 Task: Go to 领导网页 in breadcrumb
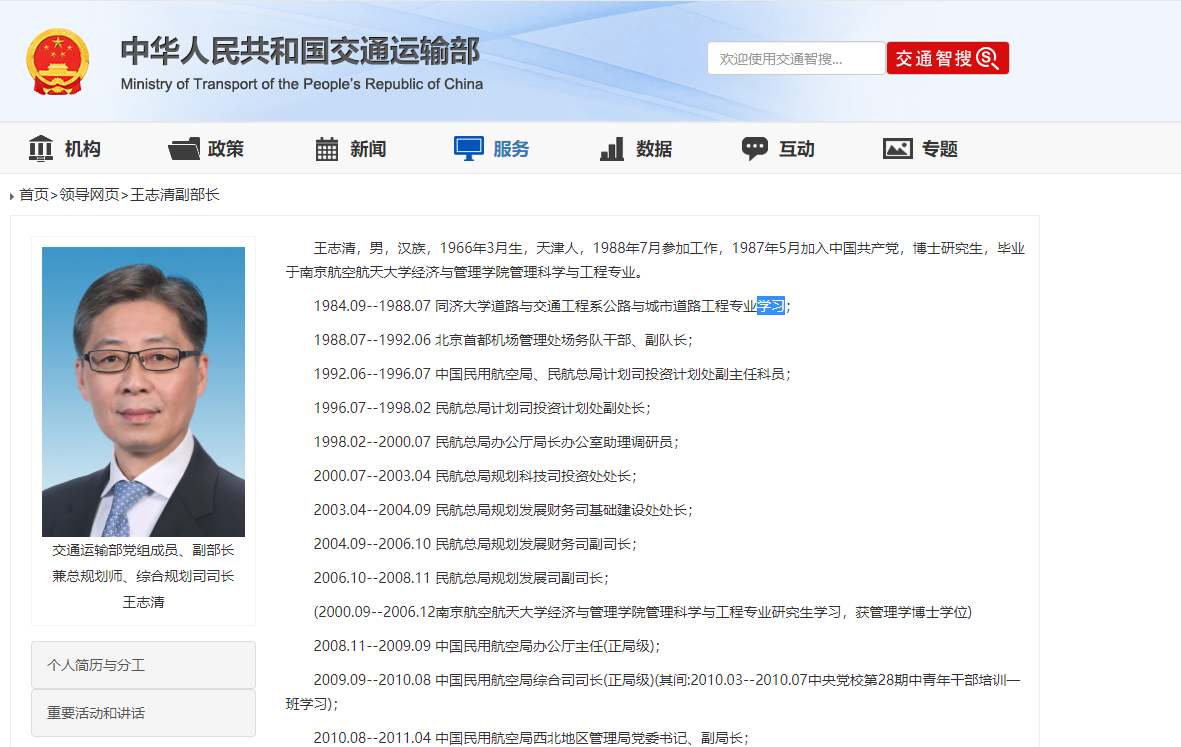90,195
